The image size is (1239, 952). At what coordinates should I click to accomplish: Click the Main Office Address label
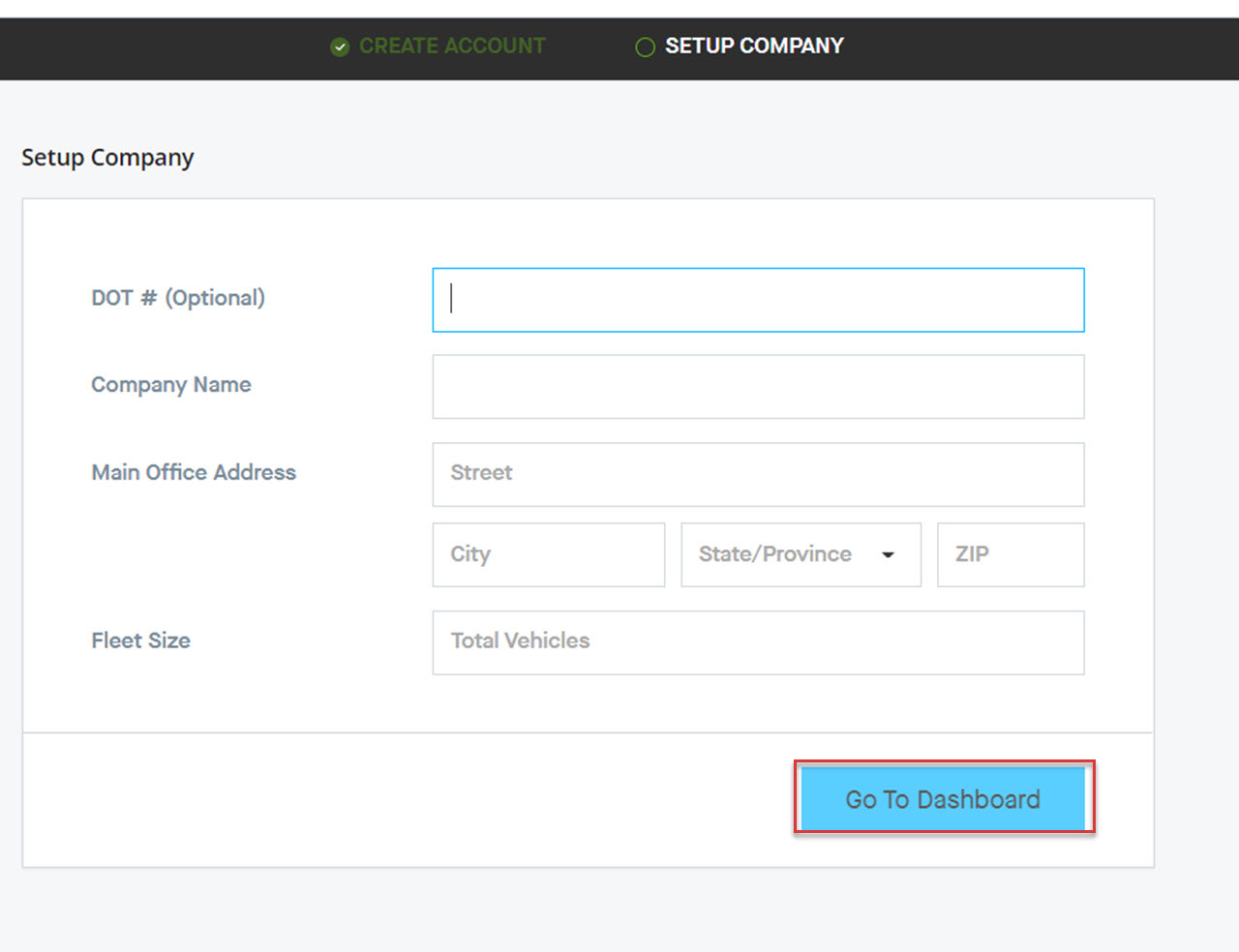click(194, 472)
